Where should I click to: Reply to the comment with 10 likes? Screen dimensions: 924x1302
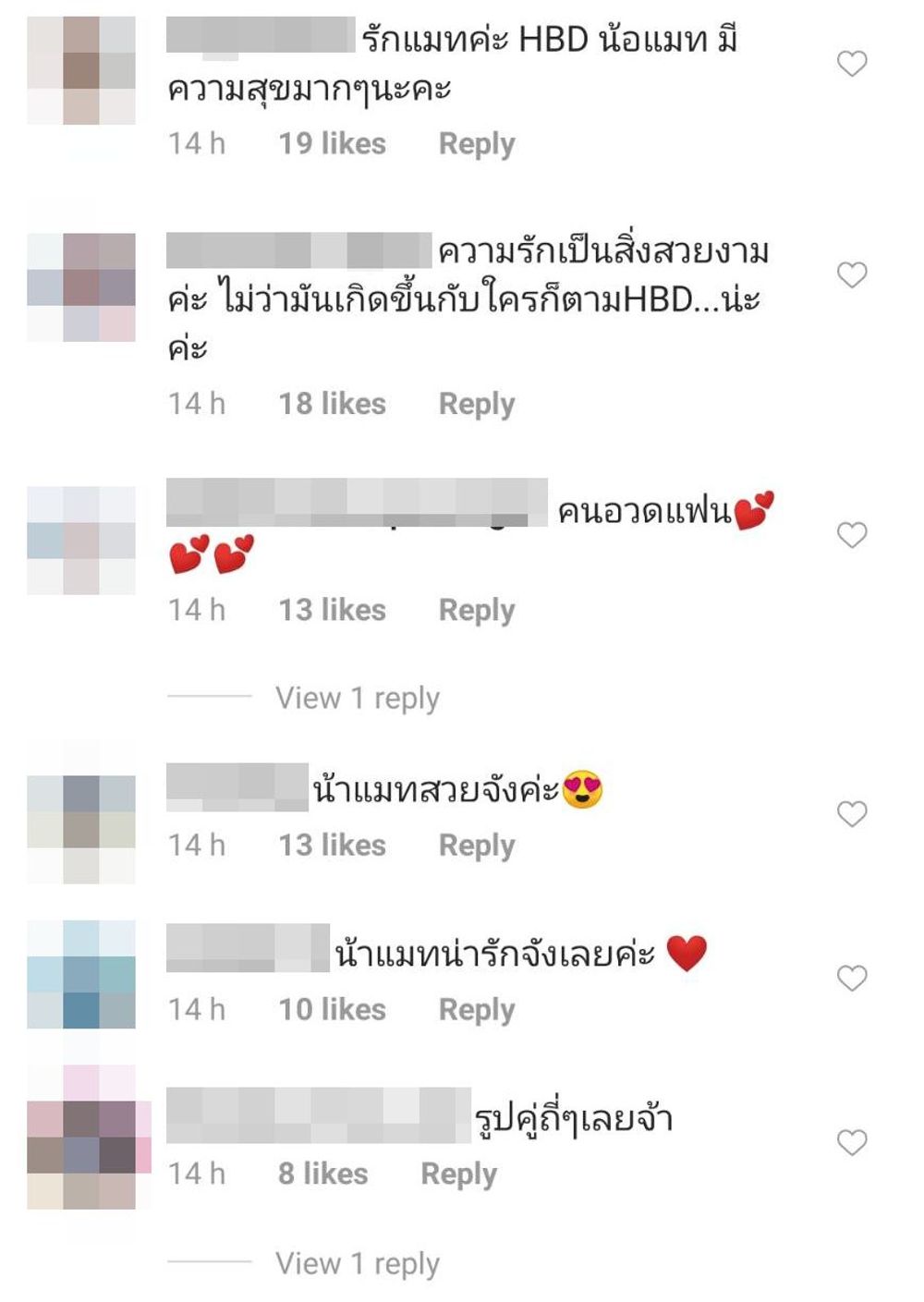(x=477, y=1010)
